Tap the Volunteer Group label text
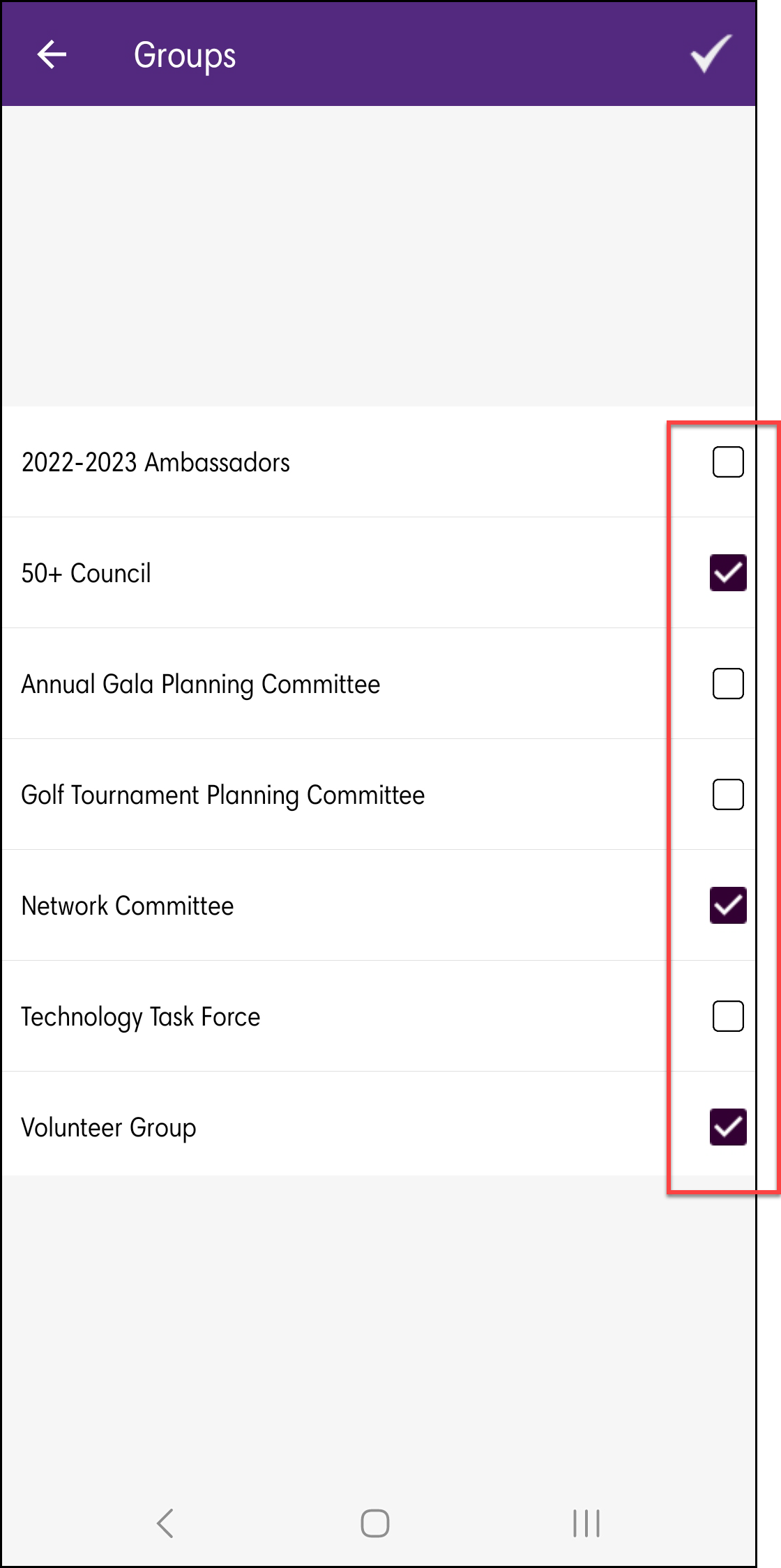Viewport: 781px width, 1568px height. (x=109, y=1128)
